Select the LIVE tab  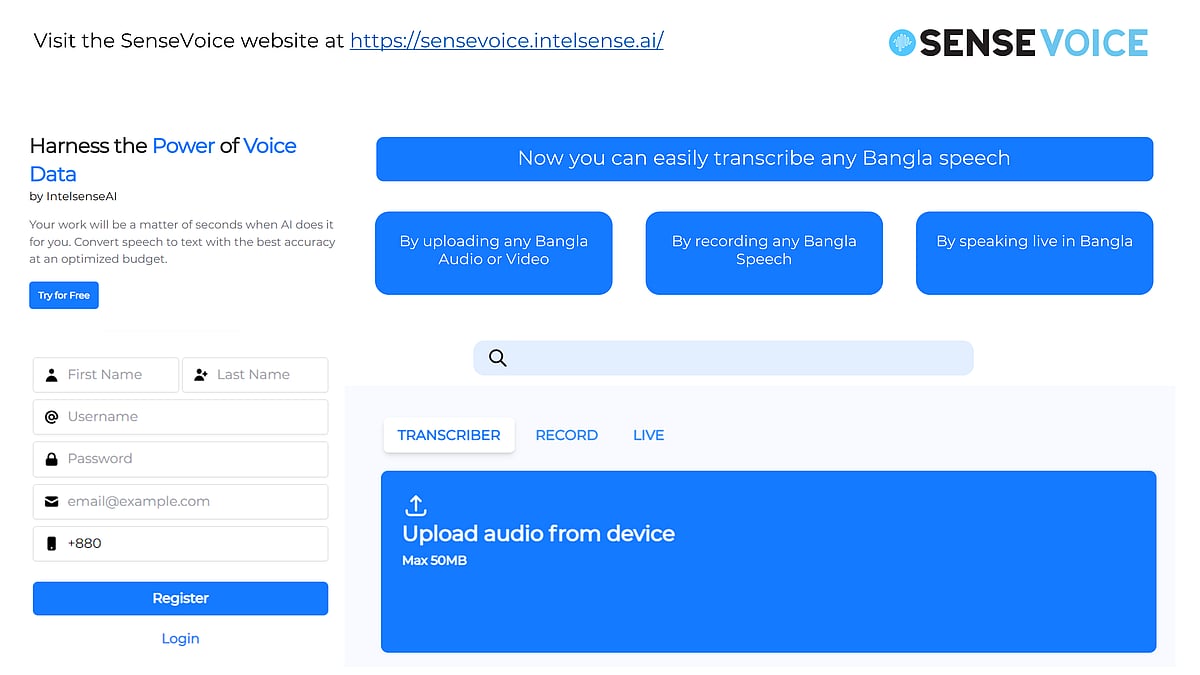coord(648,435)
